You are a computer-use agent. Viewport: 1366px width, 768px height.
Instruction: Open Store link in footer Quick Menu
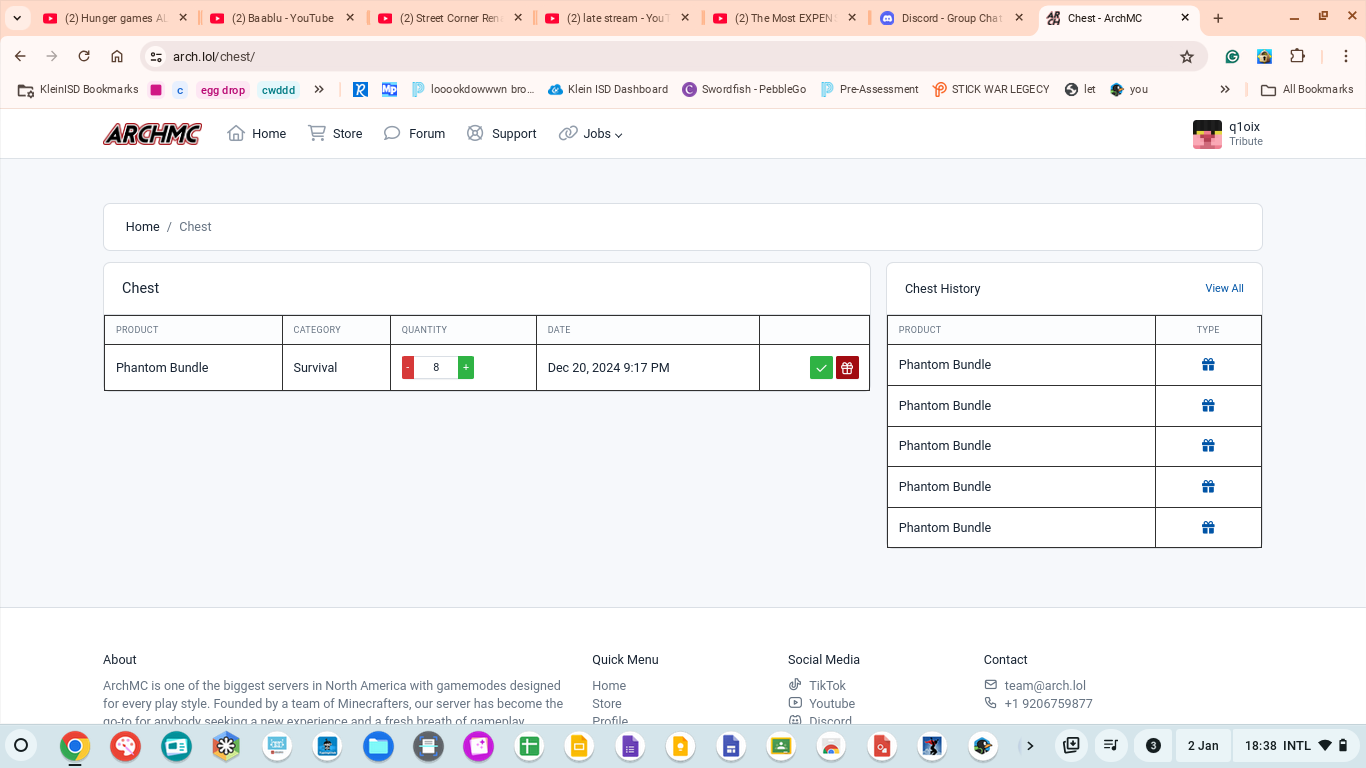click(607, 704)
